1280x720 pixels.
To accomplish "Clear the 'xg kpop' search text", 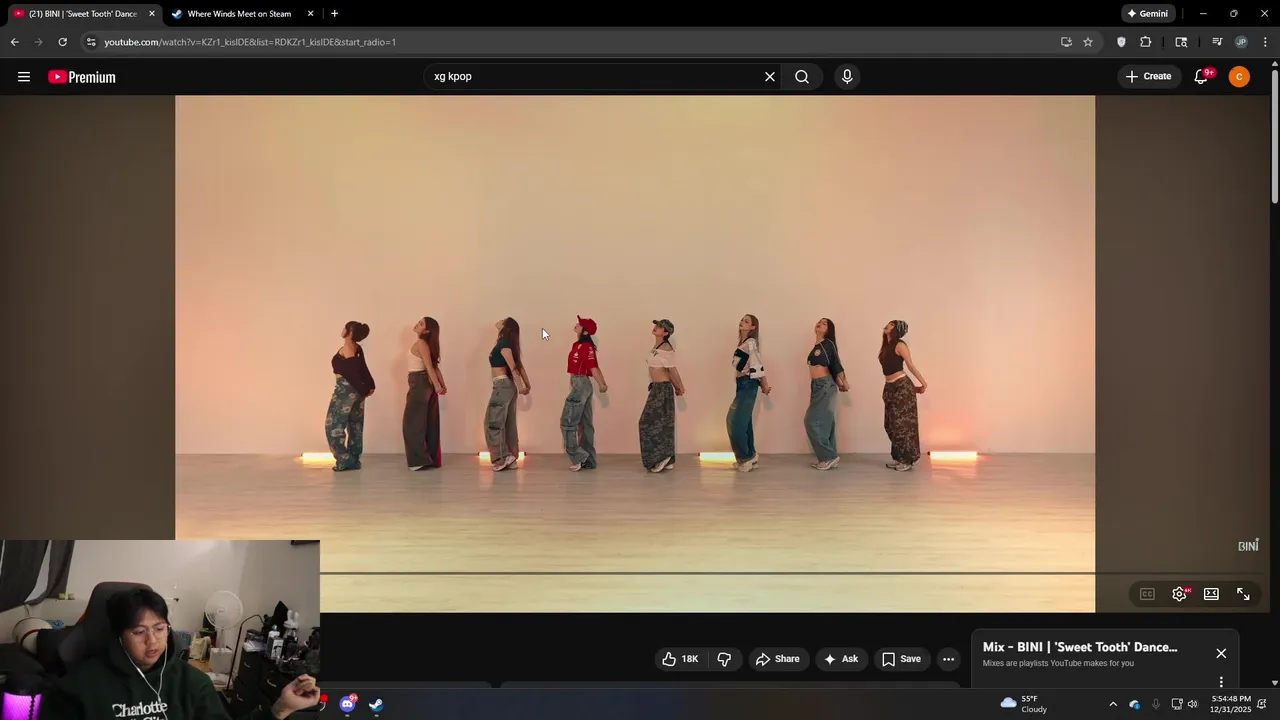I will pos(770,77).
